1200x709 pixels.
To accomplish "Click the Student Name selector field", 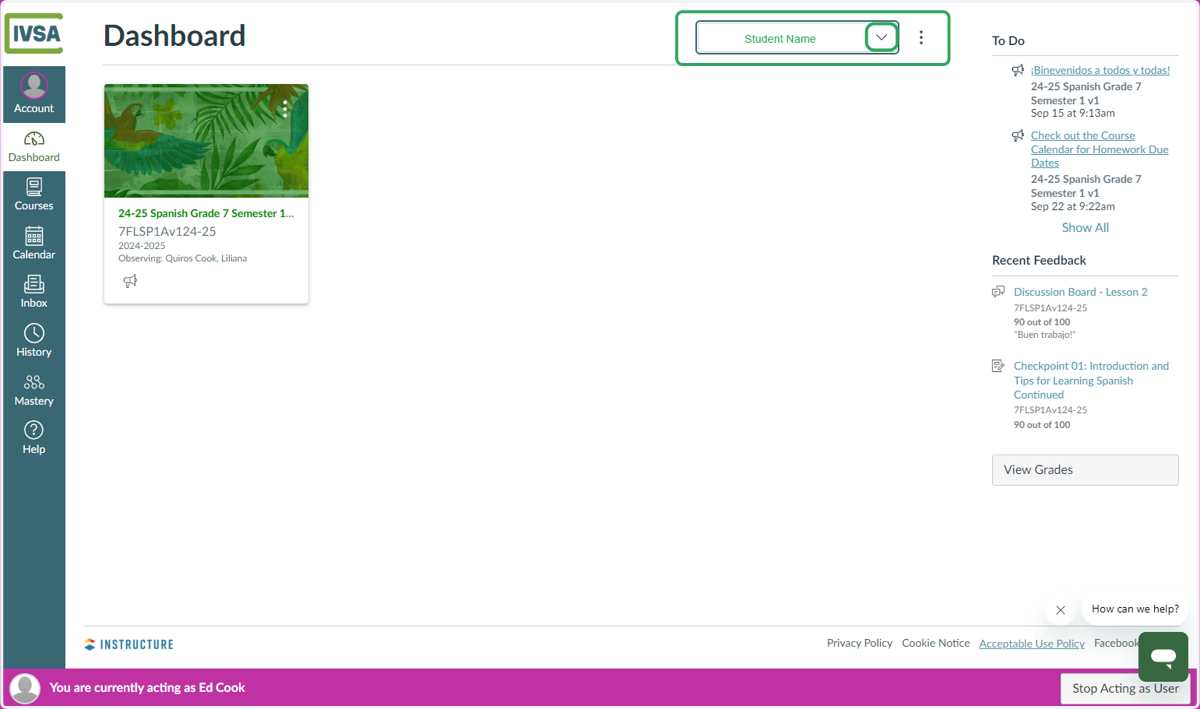I will 797,38.
